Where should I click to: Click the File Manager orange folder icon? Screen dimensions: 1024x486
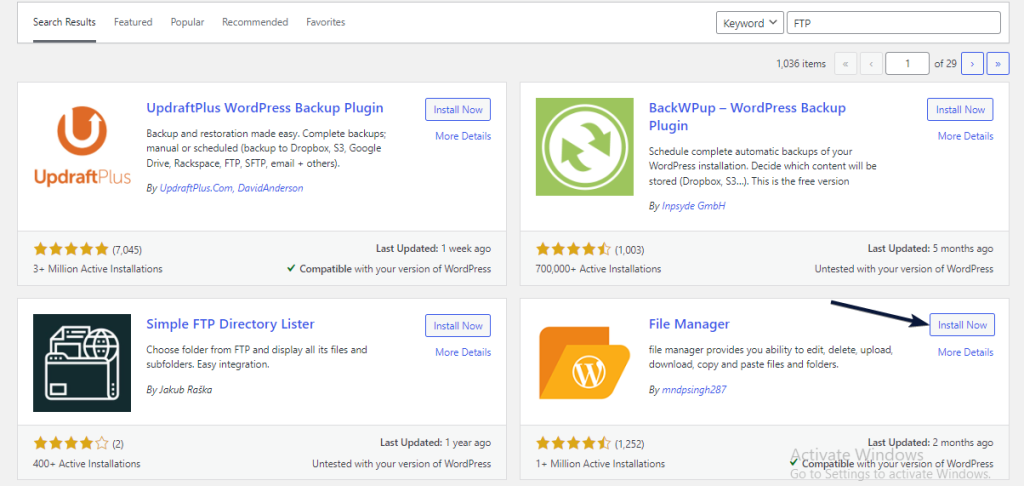(585, 362)
